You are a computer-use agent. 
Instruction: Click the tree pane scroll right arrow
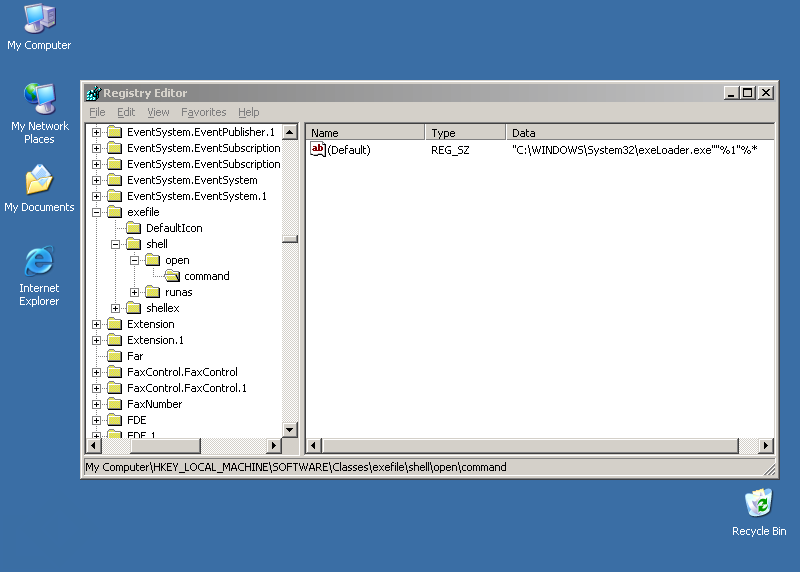(274, 445)
